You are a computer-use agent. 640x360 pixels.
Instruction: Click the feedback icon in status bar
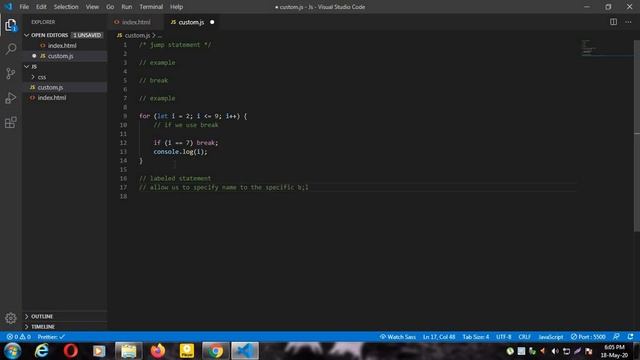pos(616,337)
